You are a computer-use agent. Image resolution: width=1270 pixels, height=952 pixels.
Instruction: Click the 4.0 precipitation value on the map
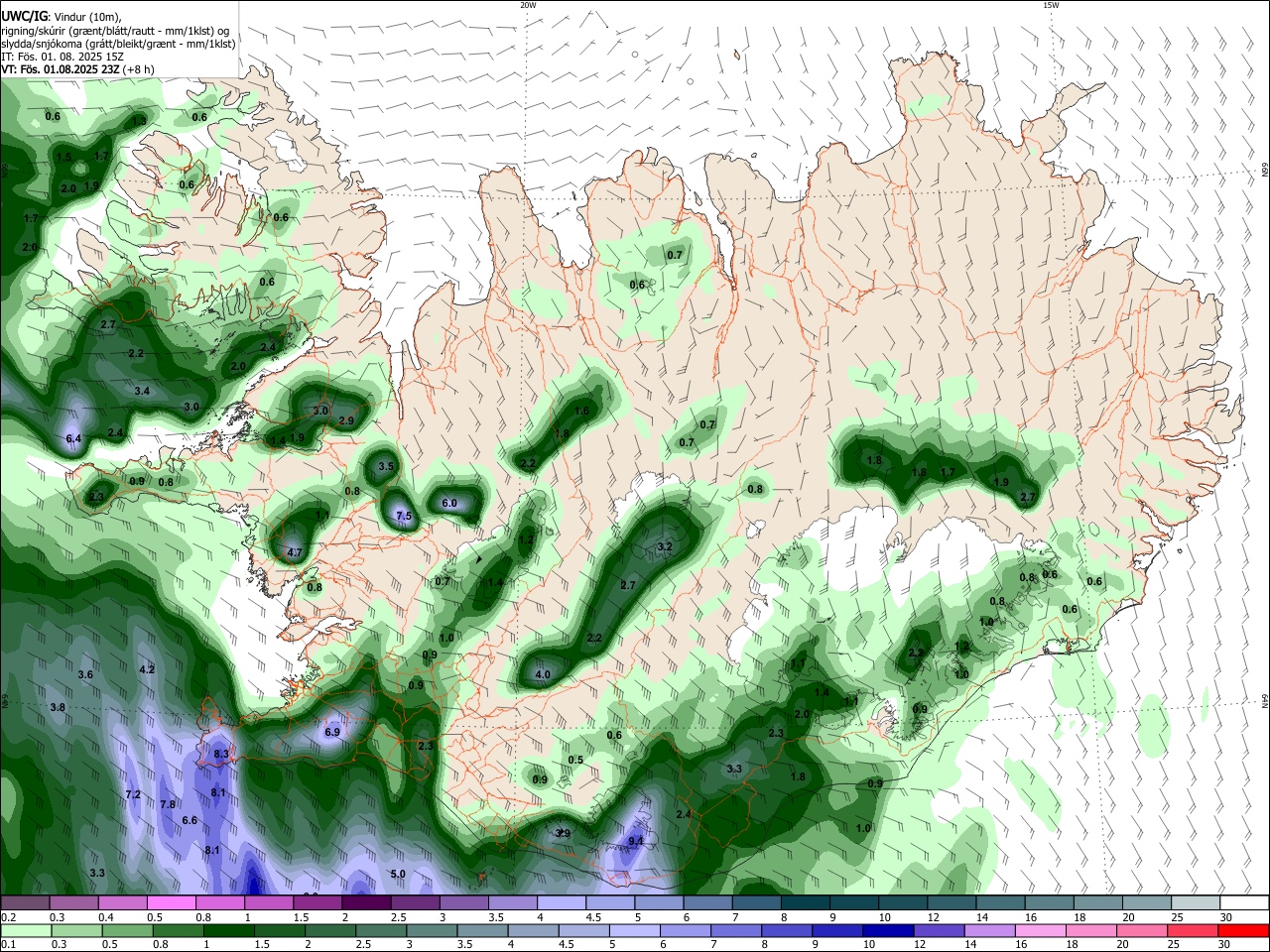543,675
